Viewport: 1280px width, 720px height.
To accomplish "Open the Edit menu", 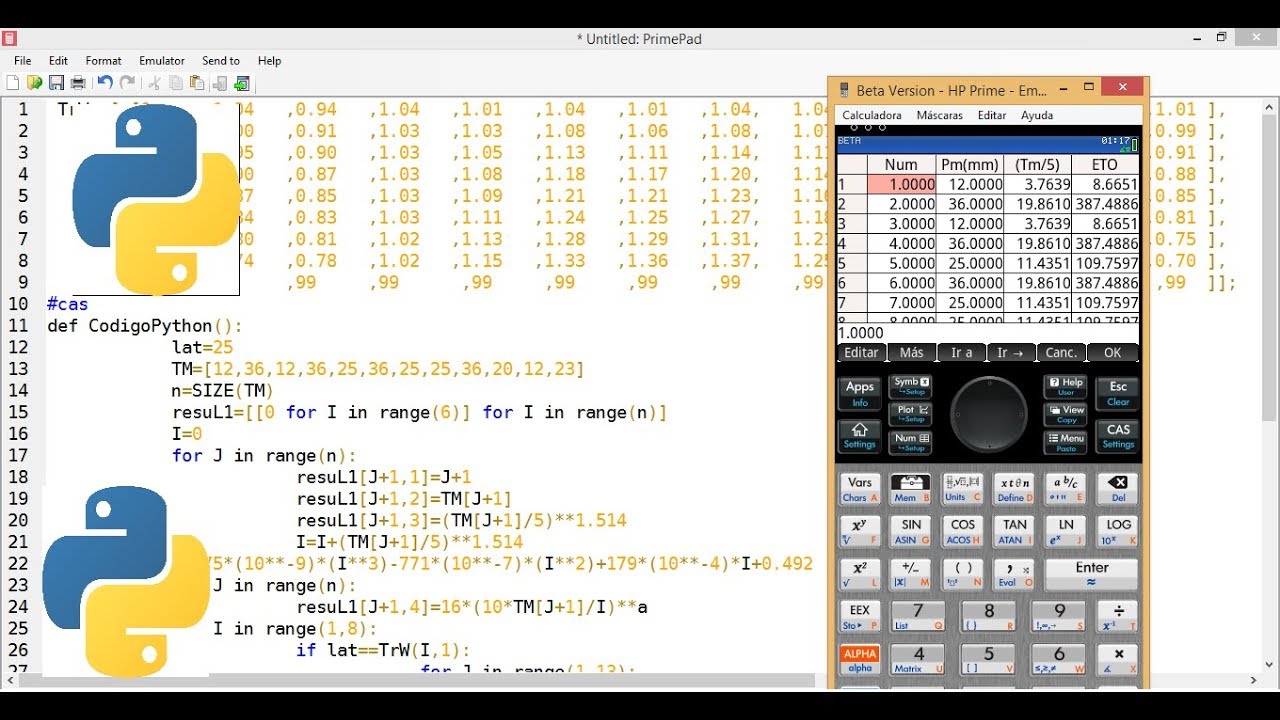I will click(x=59, y=61).
